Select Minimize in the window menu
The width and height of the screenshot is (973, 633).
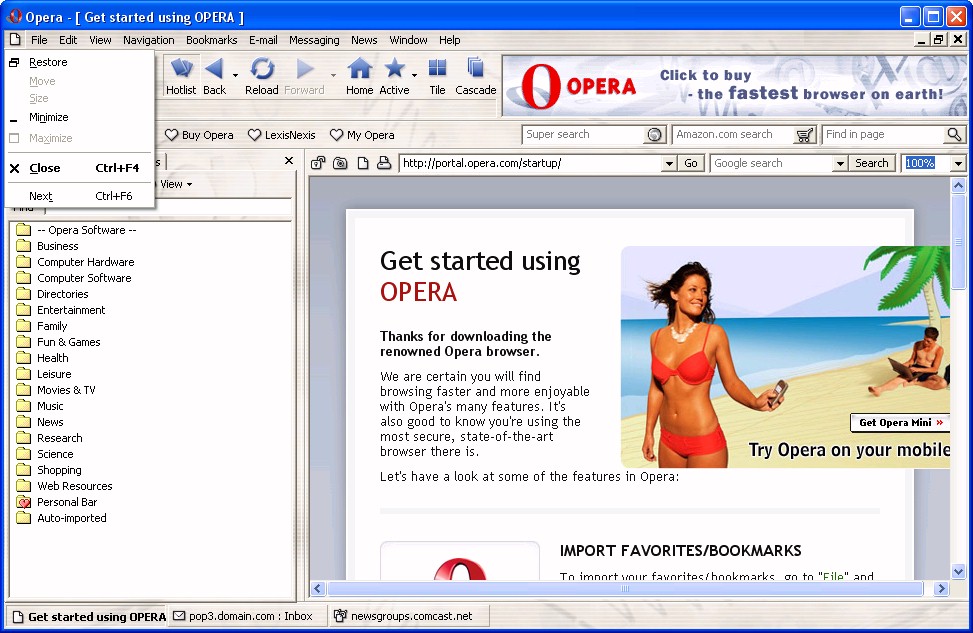[x=79, y=117]
